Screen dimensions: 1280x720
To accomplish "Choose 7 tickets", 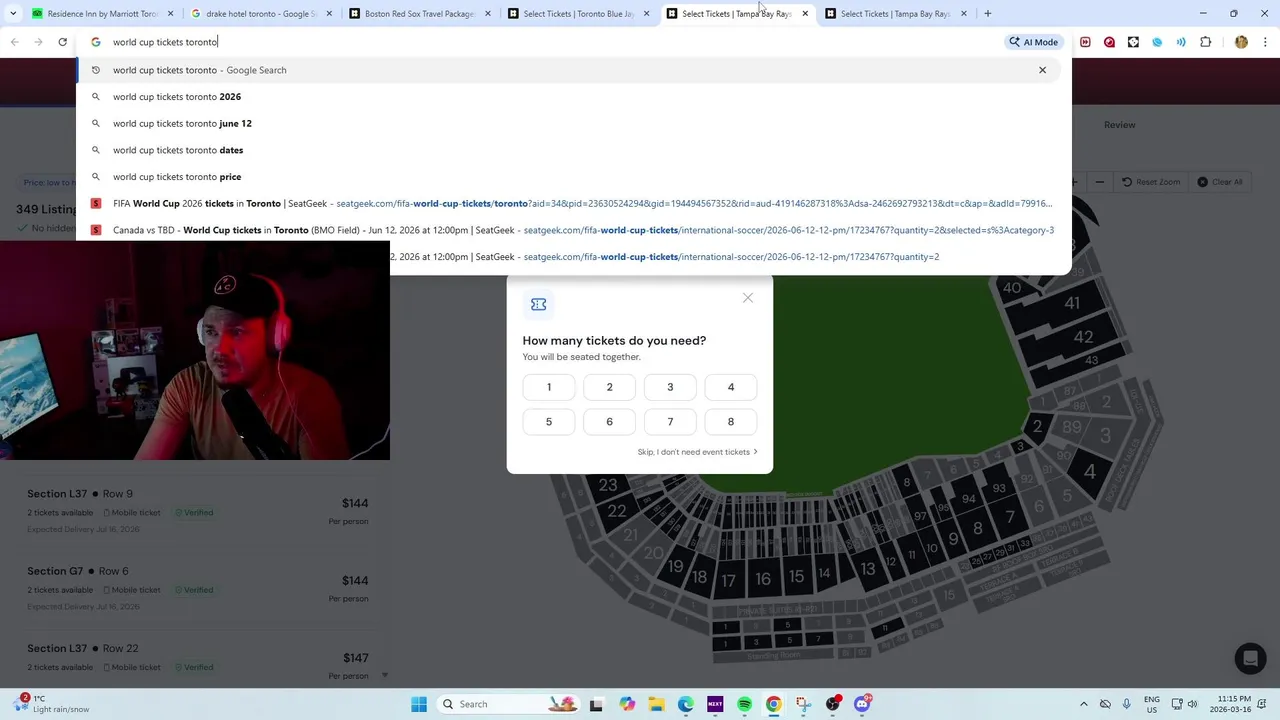I will coord(670,422).
